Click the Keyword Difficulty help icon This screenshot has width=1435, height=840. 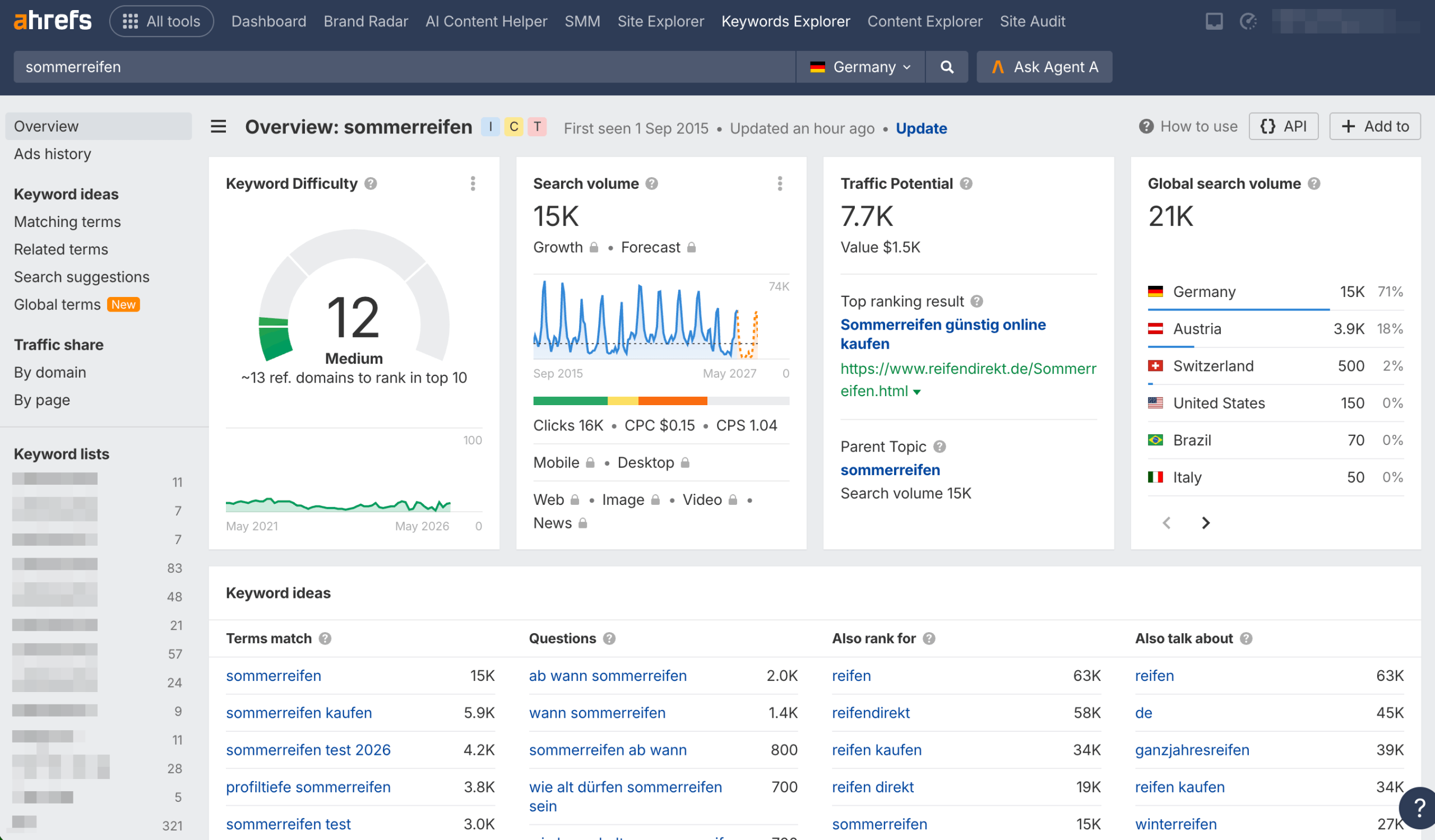371,183
